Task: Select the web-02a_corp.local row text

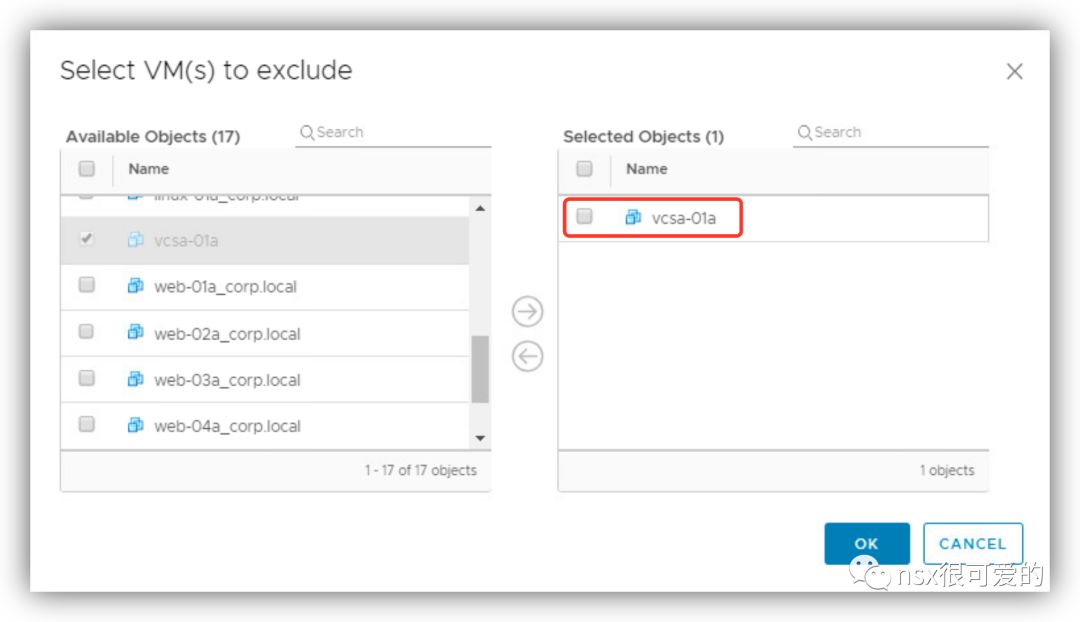Action: [227, 334]
